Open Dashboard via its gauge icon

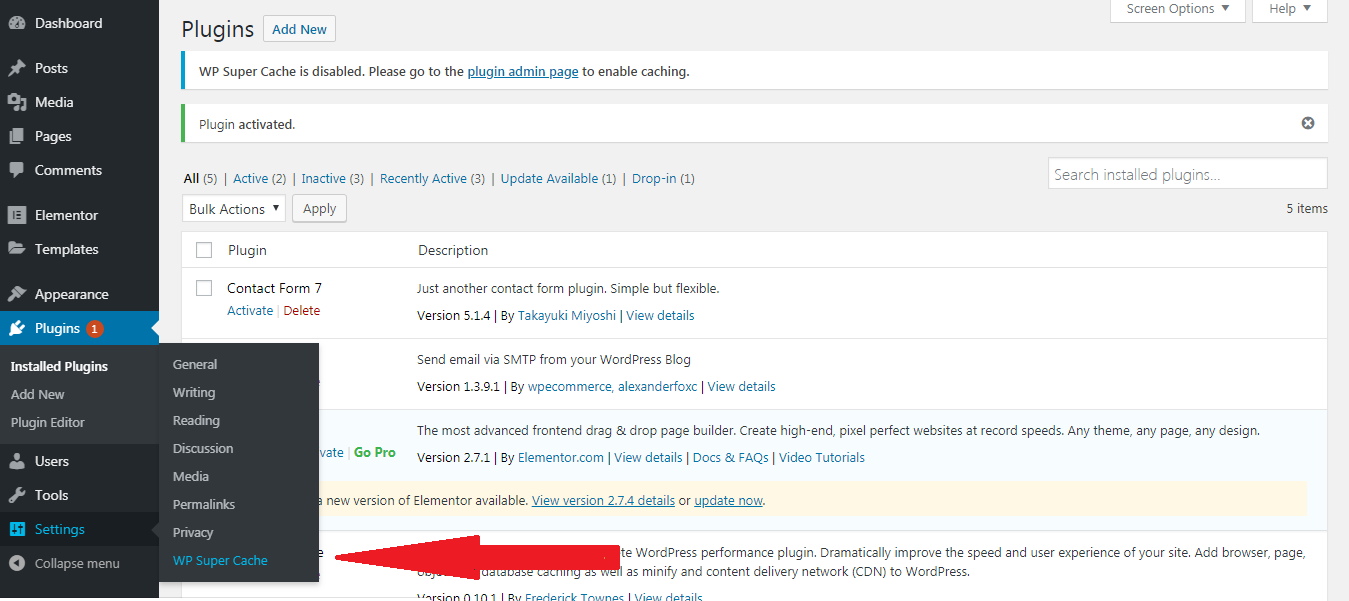tap(17, 23)
